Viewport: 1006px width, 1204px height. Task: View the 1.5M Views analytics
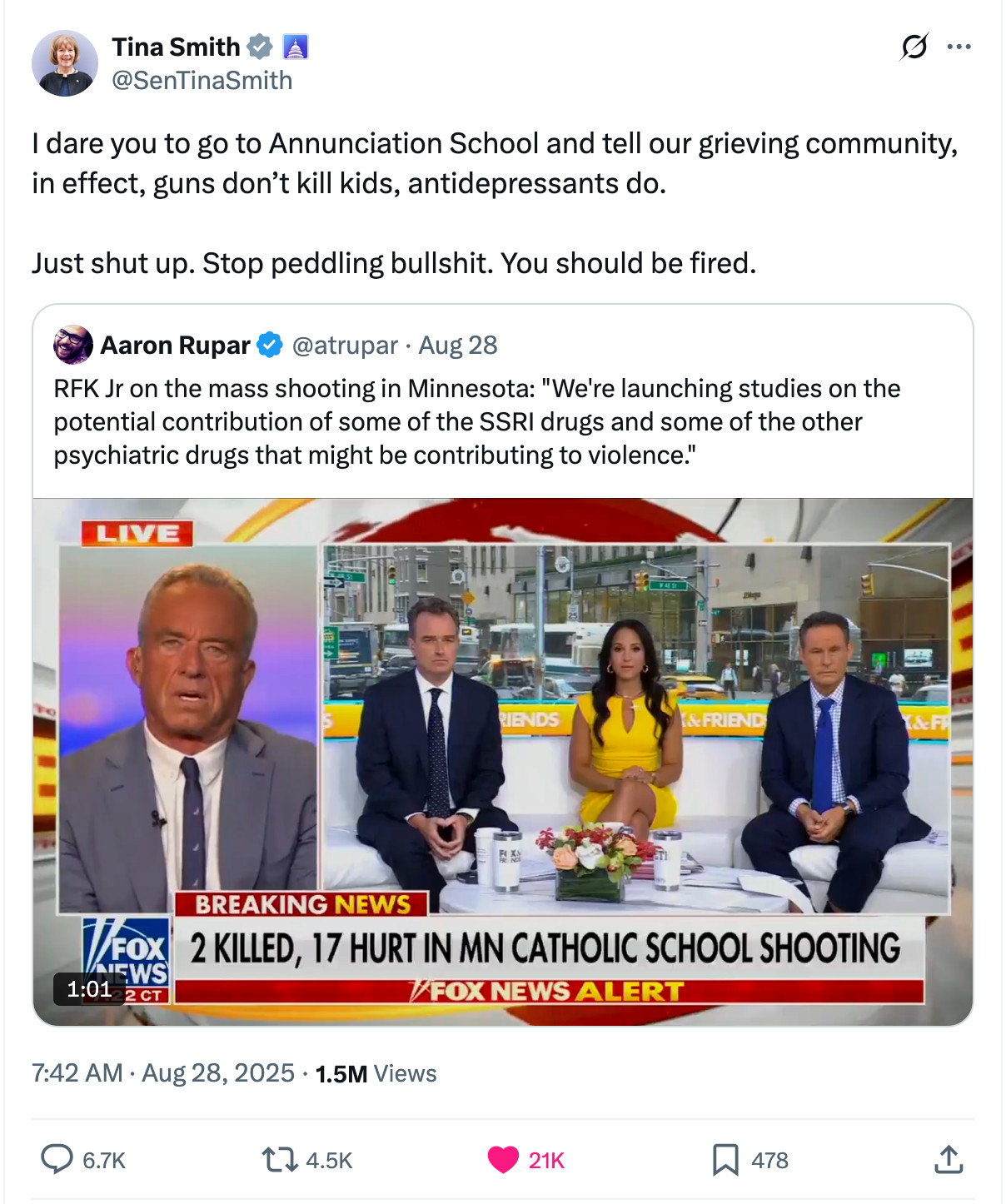pyautogui.click(x=376, y=1073)
